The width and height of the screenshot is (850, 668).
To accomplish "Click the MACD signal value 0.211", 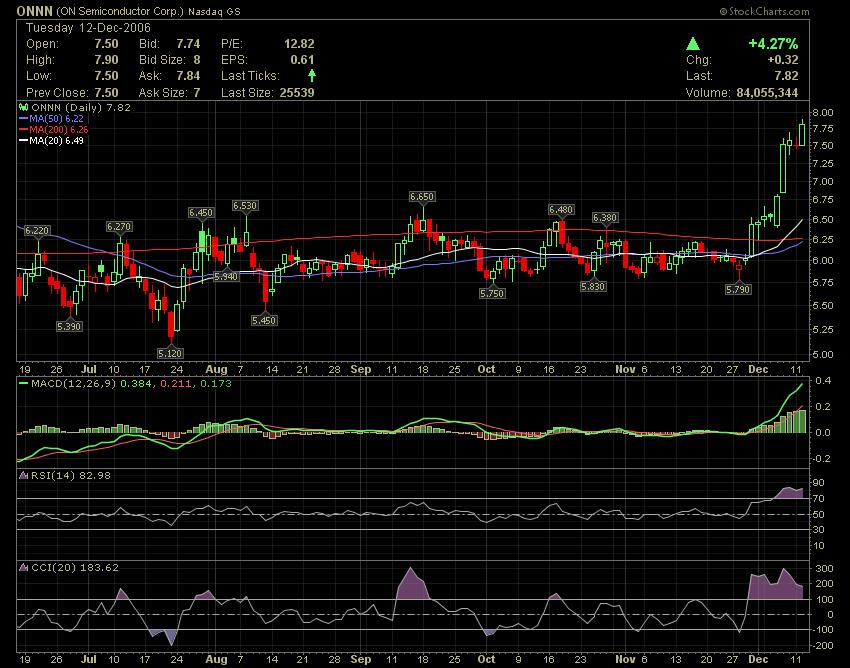I will 176,383.
